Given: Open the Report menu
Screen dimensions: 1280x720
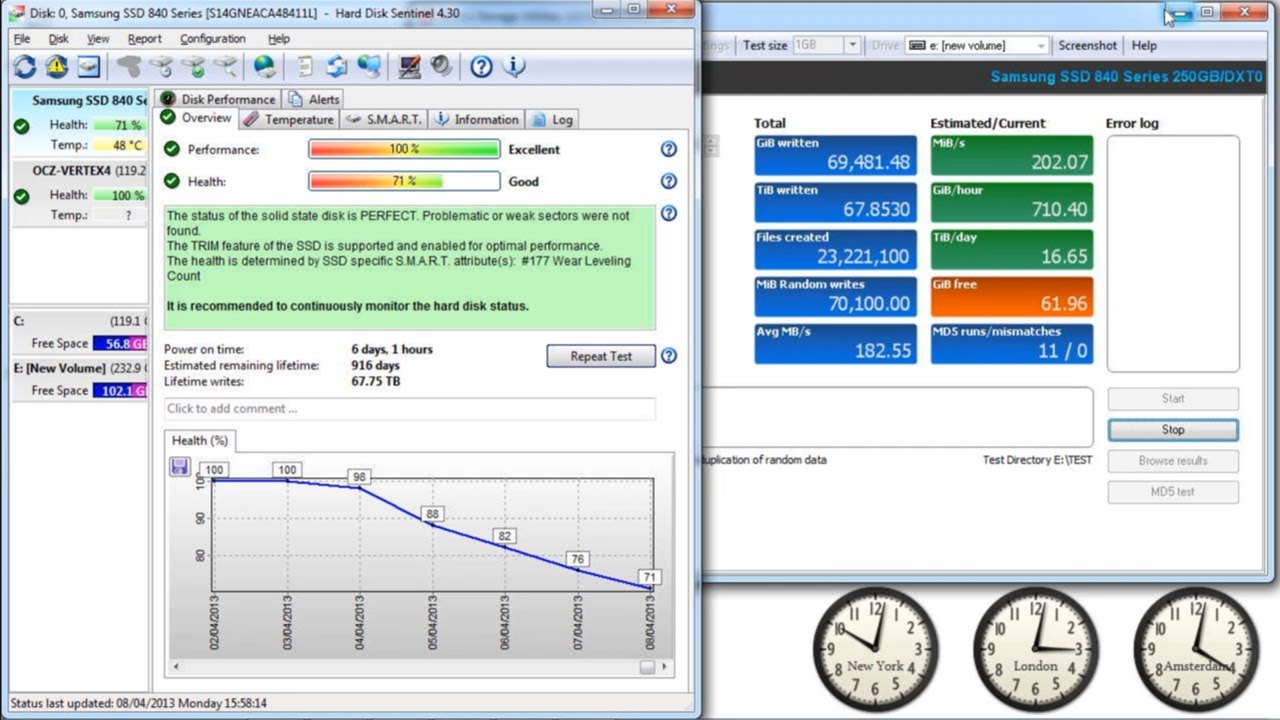Looking at the screenshot, I should [x=145, y=39].
